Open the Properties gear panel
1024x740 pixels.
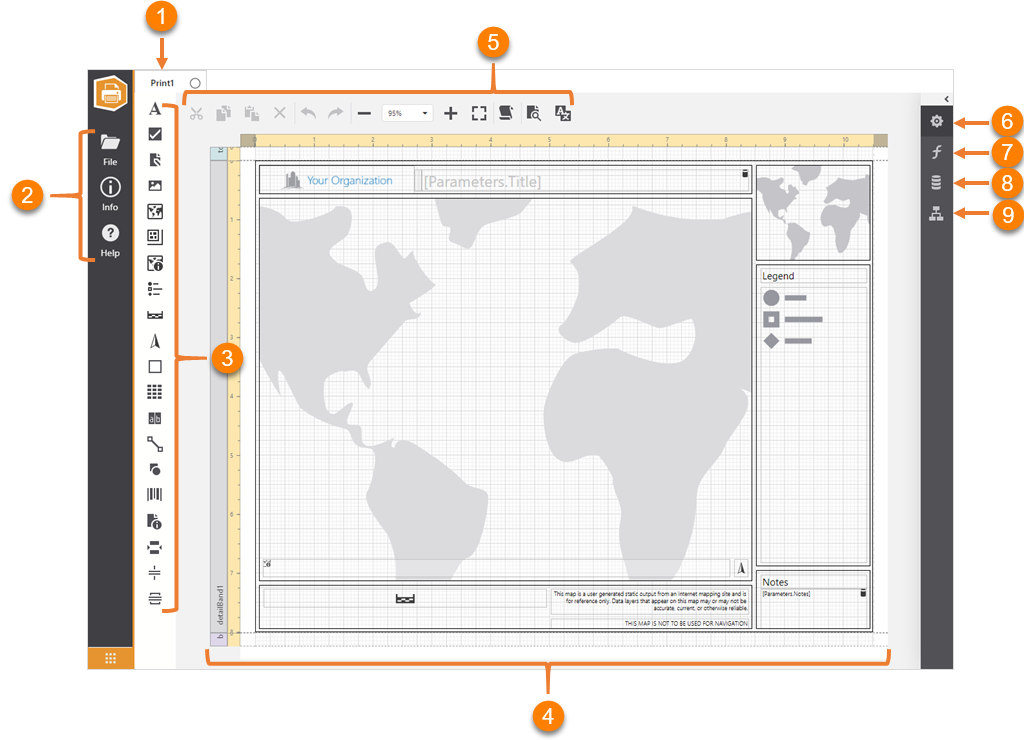[934, 120]
